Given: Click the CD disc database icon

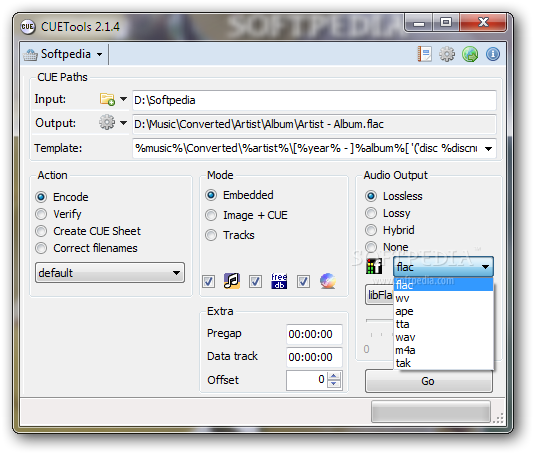Looking at the screenshot, I should [328, 281].
